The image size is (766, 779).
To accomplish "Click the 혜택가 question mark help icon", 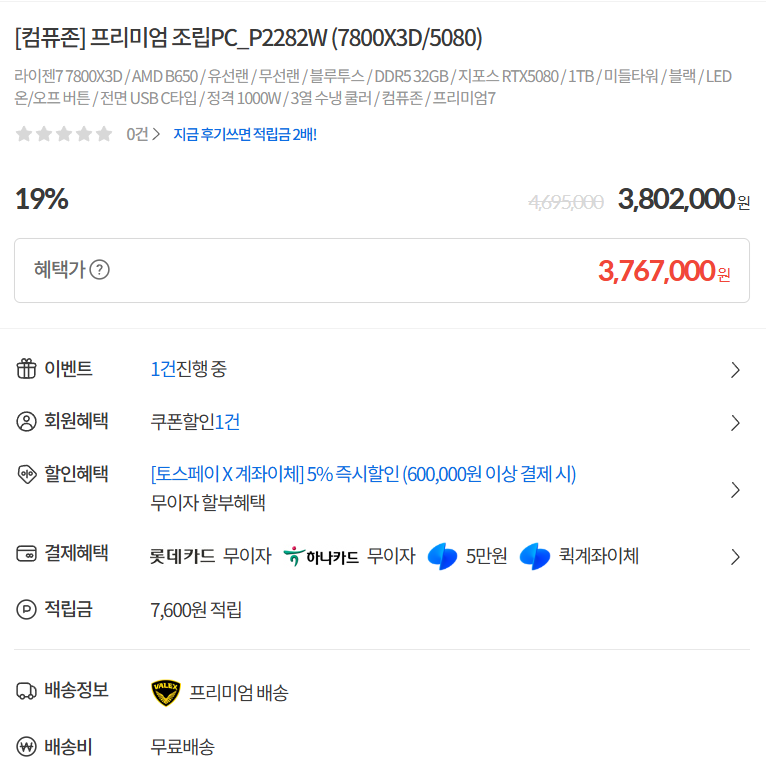I will 100,270.
